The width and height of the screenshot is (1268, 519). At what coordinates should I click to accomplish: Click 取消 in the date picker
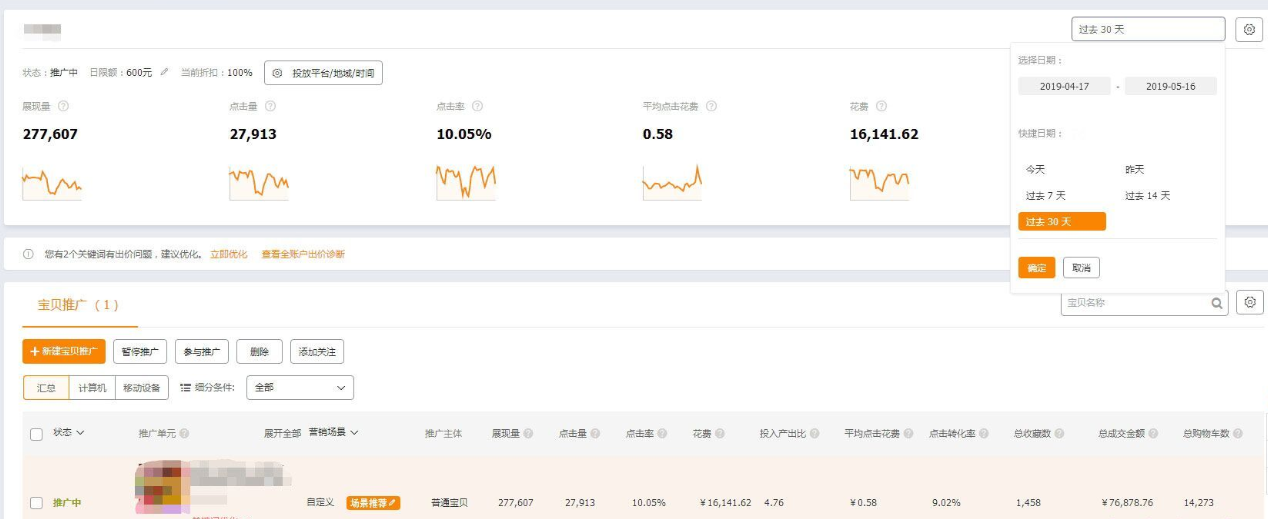[x=1081, y=268]
